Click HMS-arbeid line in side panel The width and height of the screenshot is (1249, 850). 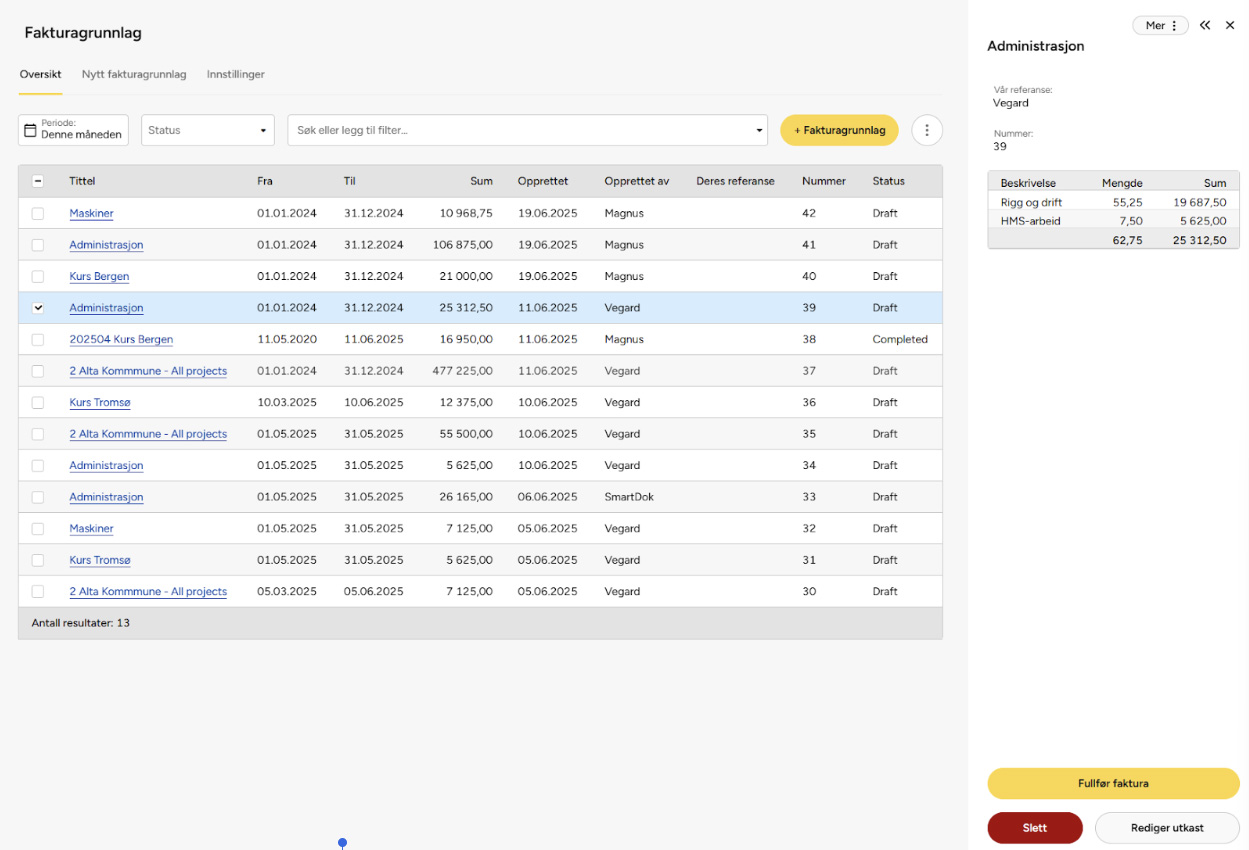pos(1113,221)
